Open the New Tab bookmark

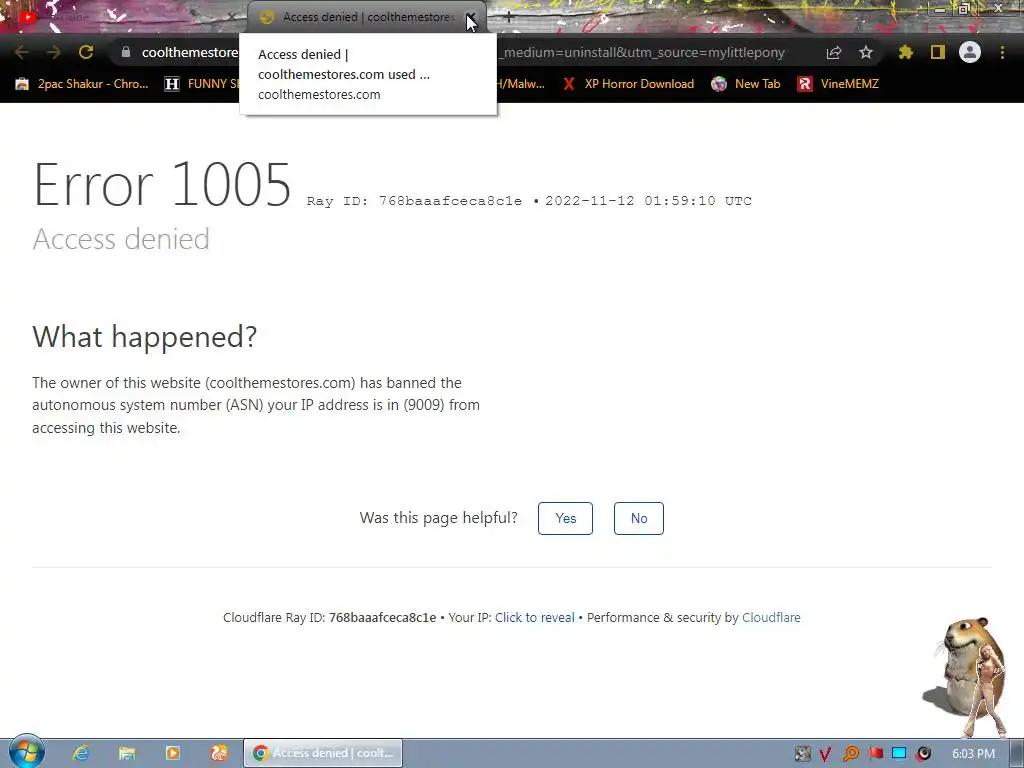pos(746,84)
